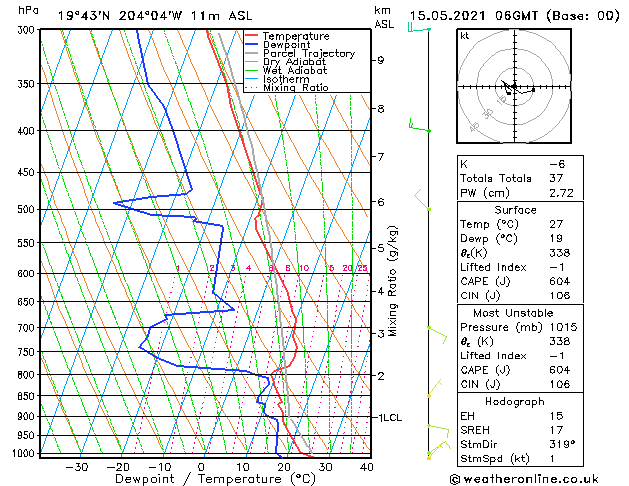Click the Hodograph section heading in the table

coord(515,402)
